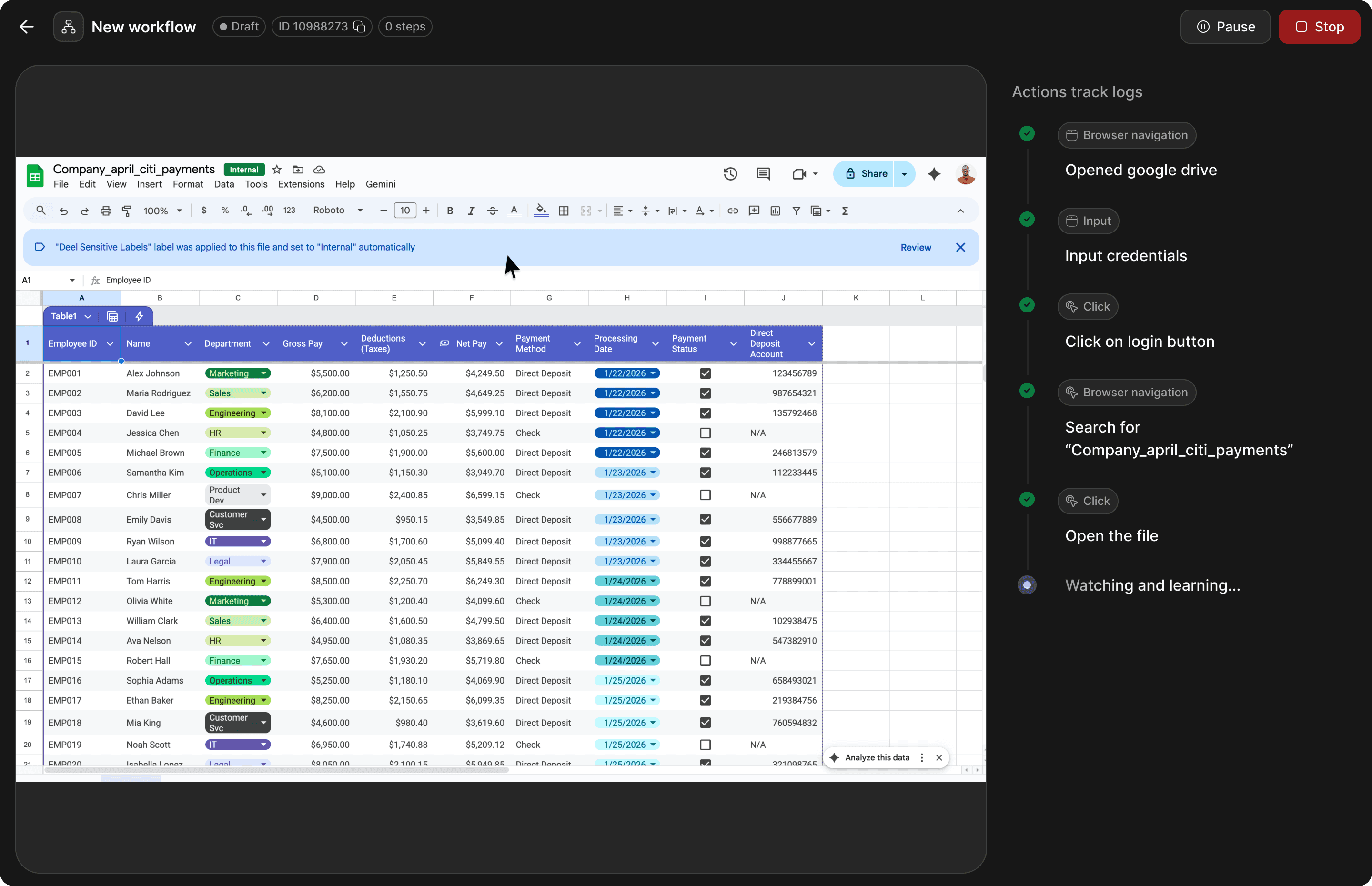Click the borders toolbar icon

tap(564, 211)
